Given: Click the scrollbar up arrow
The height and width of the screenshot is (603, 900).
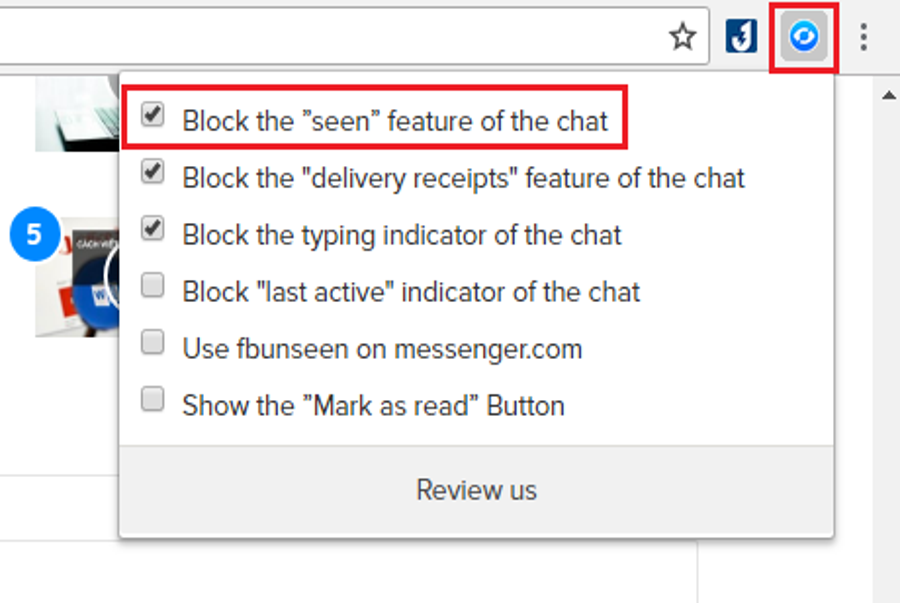Looking at the screenshot, I should [889, 95].
